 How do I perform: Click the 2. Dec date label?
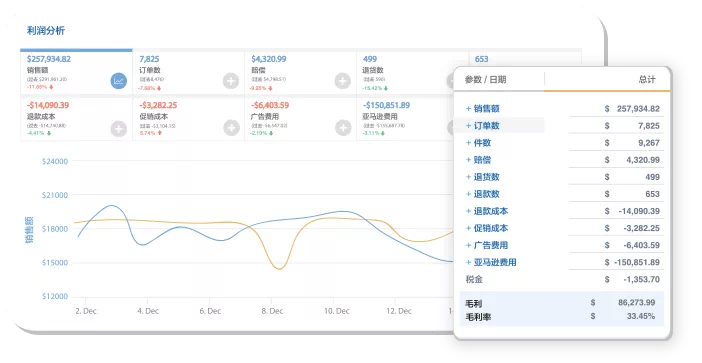pyautogui.click(x=86, y=311)
